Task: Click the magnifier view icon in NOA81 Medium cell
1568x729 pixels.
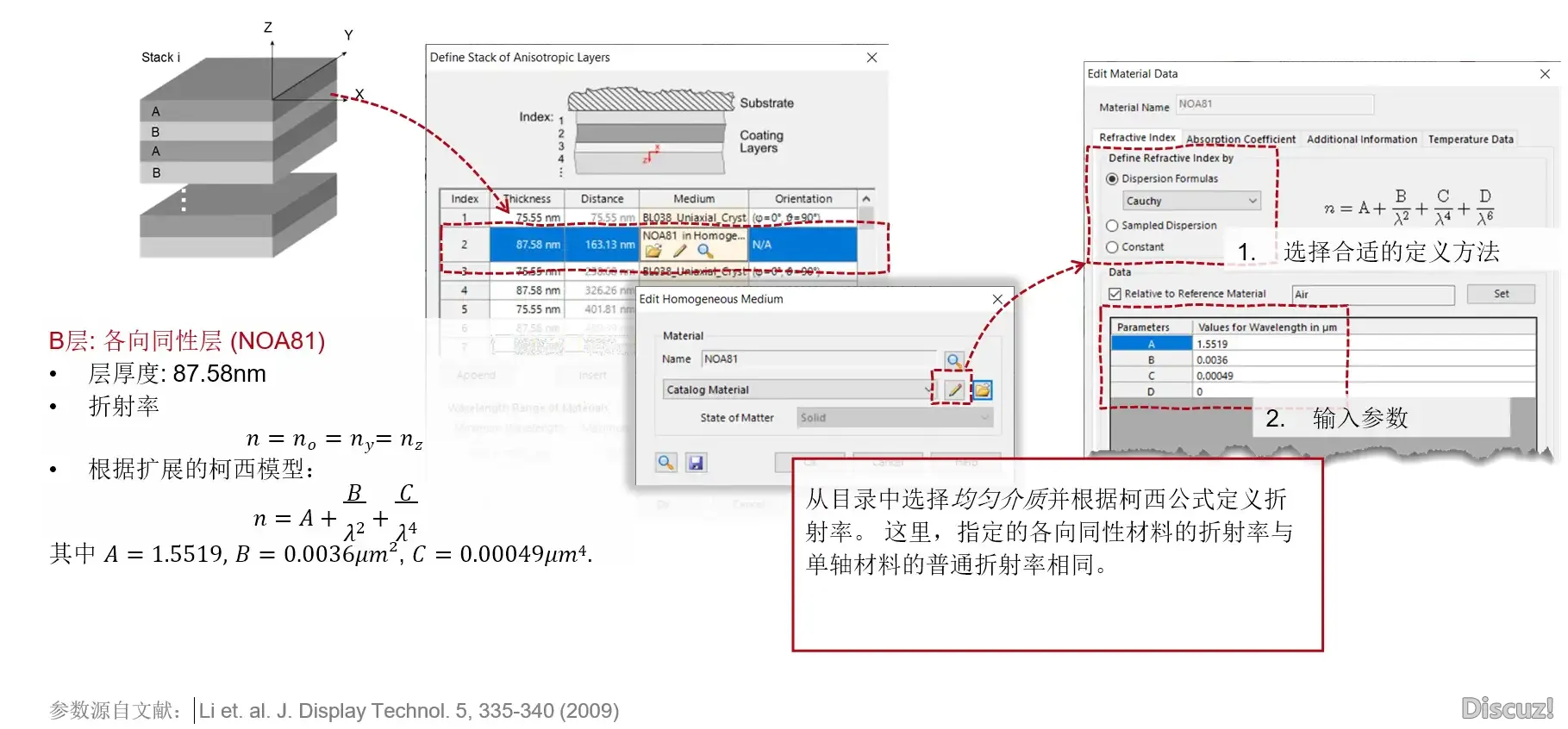Action: pos(705,251)
